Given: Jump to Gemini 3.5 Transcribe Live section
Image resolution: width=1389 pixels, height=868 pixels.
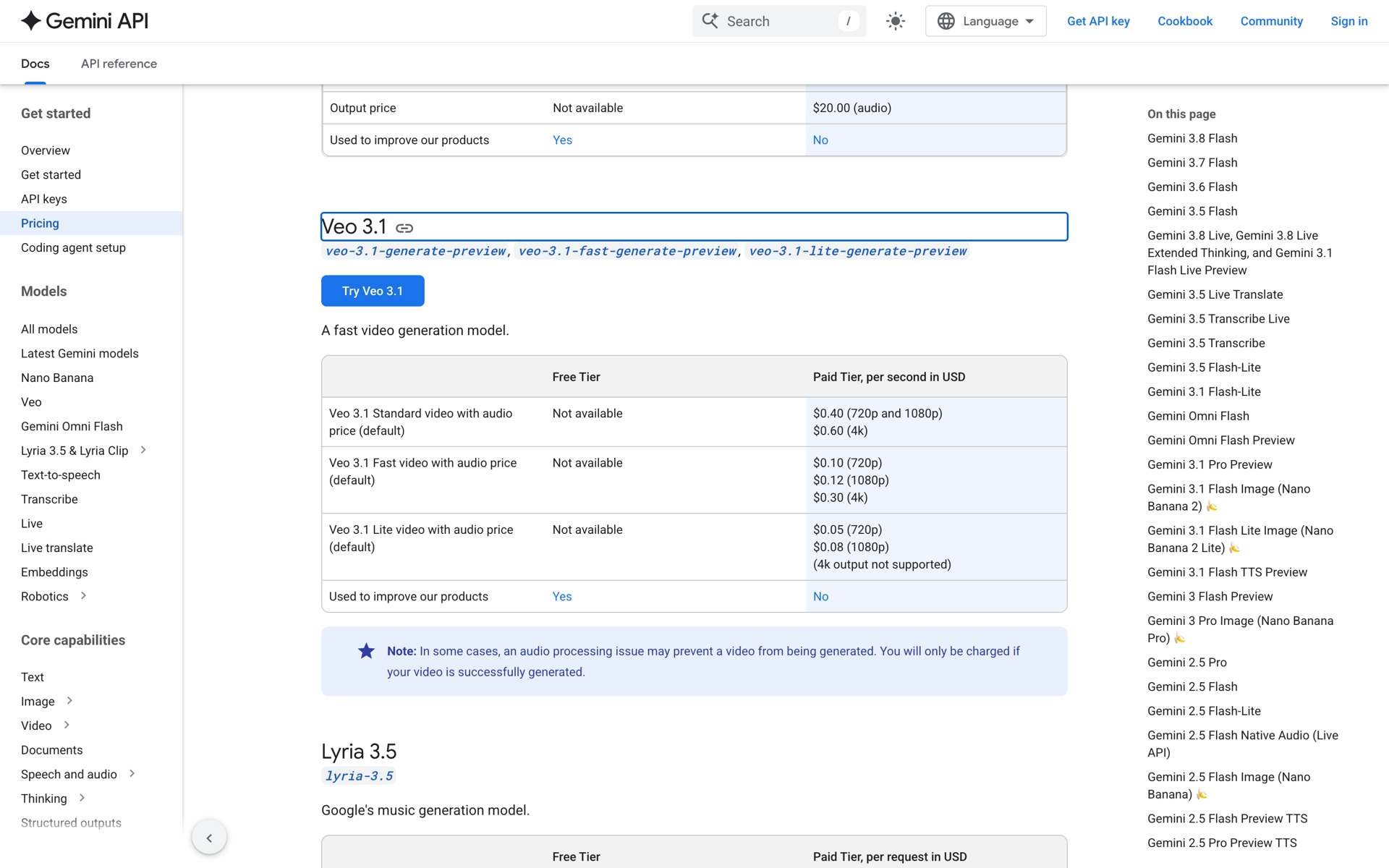Looking at the screenshot, I should click(1218, 319).
